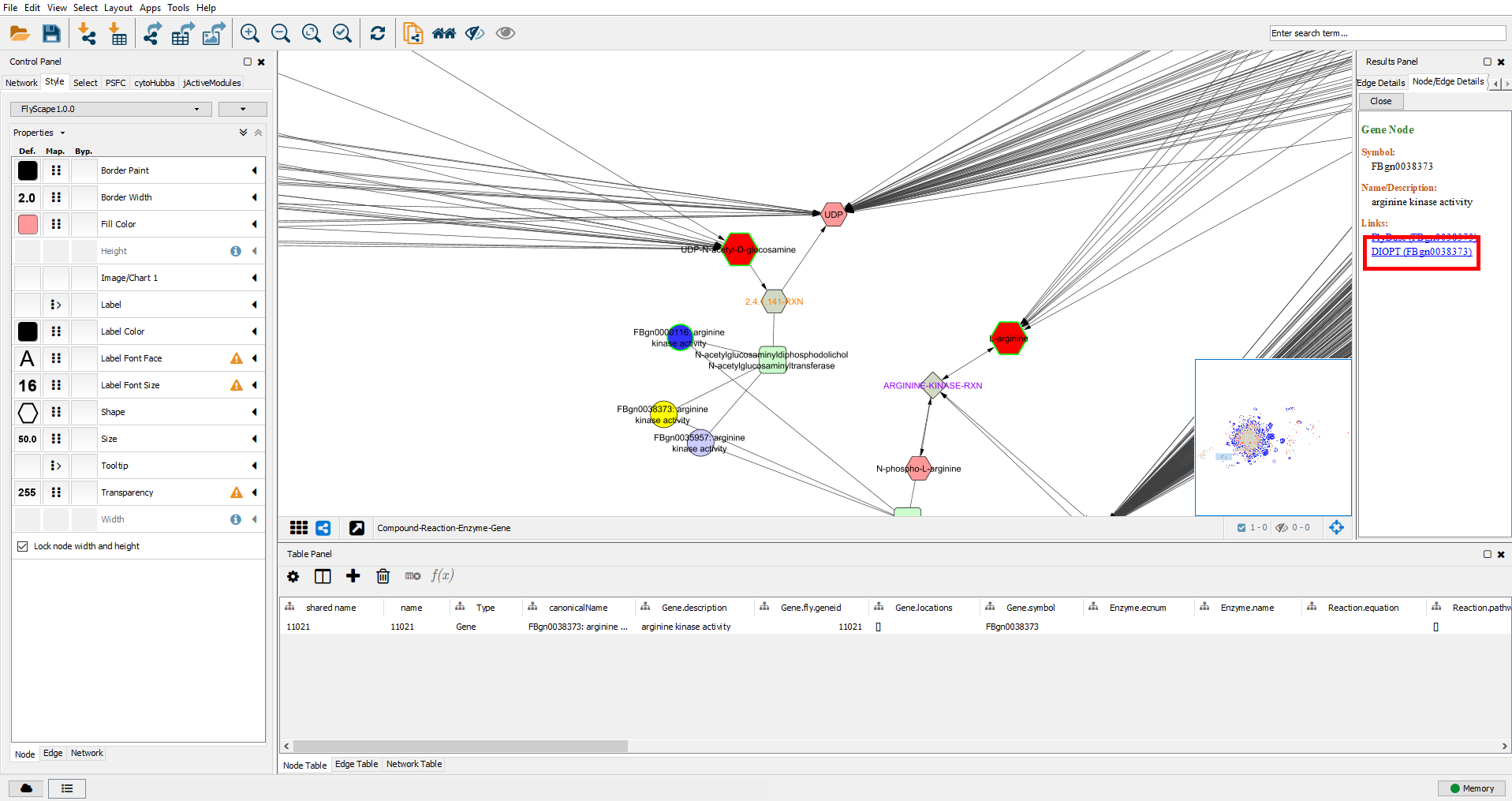Save session with floppy disk icon
Screen dimensions: 1512x801
coord(51,33)
